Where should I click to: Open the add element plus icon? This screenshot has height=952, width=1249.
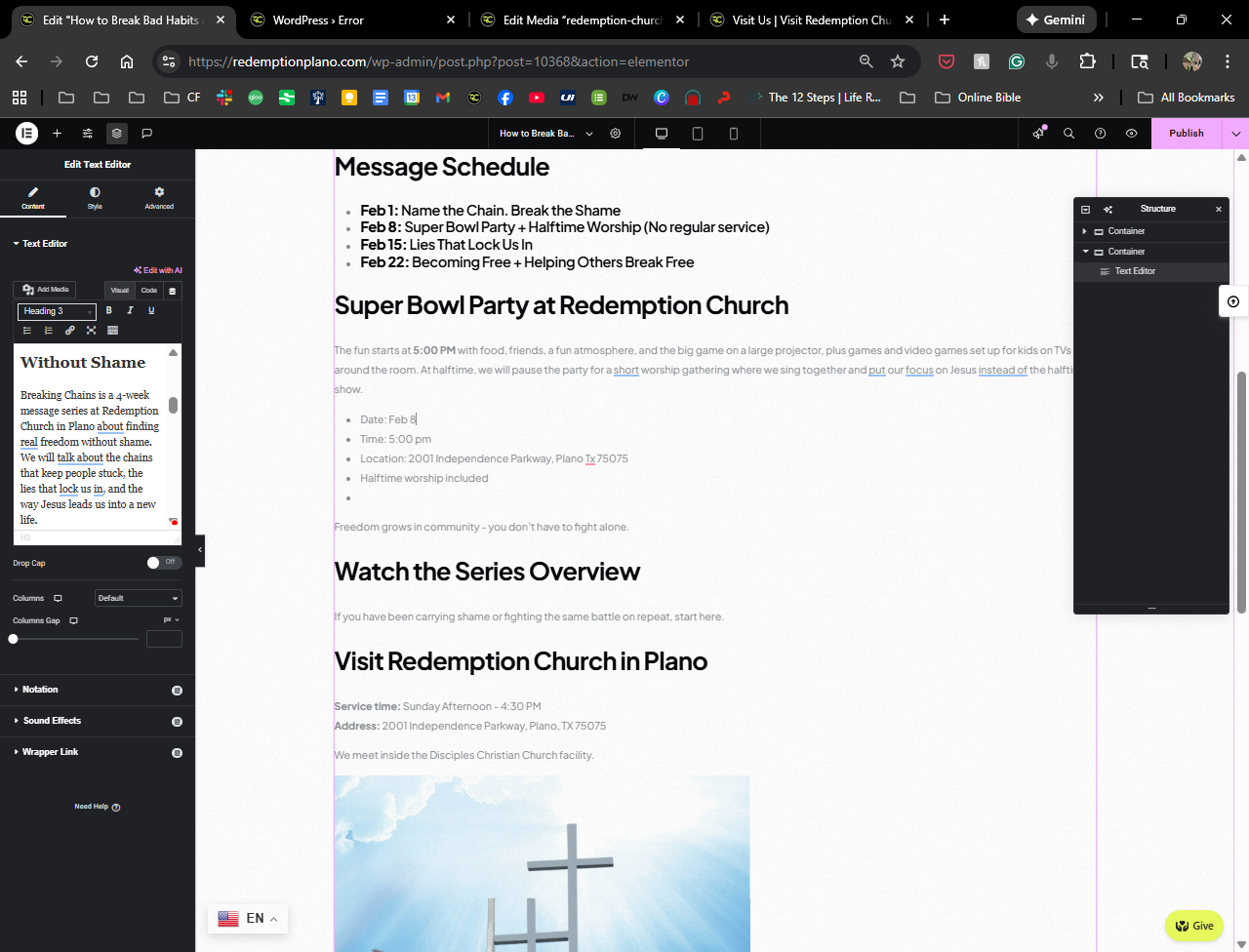[58, 134]
